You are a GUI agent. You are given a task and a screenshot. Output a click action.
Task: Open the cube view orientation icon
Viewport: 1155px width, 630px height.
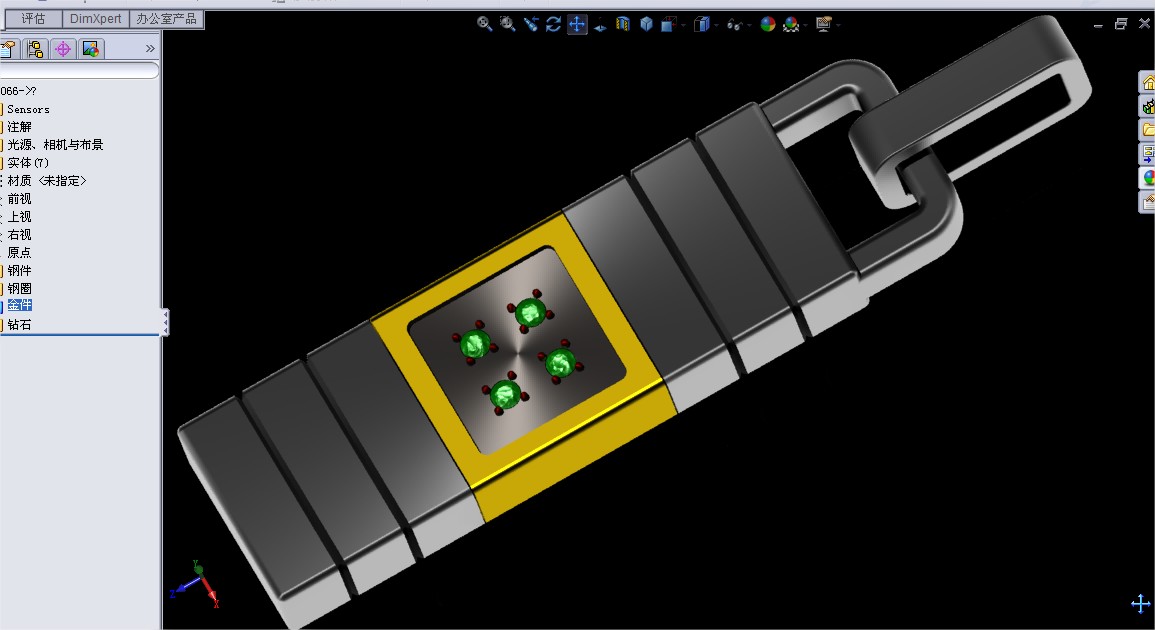tap(646, 24)
